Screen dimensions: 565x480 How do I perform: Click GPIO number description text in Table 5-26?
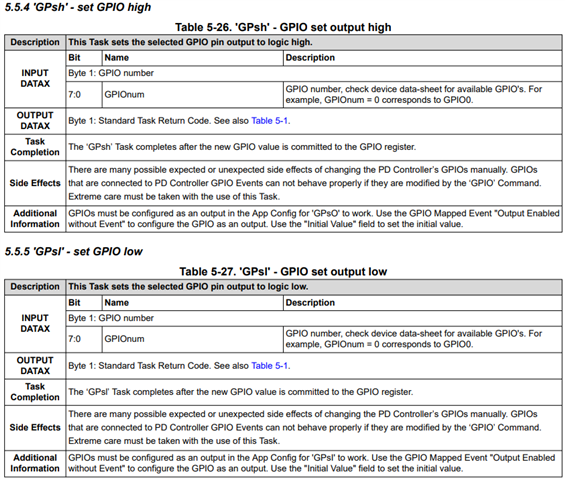414,94
